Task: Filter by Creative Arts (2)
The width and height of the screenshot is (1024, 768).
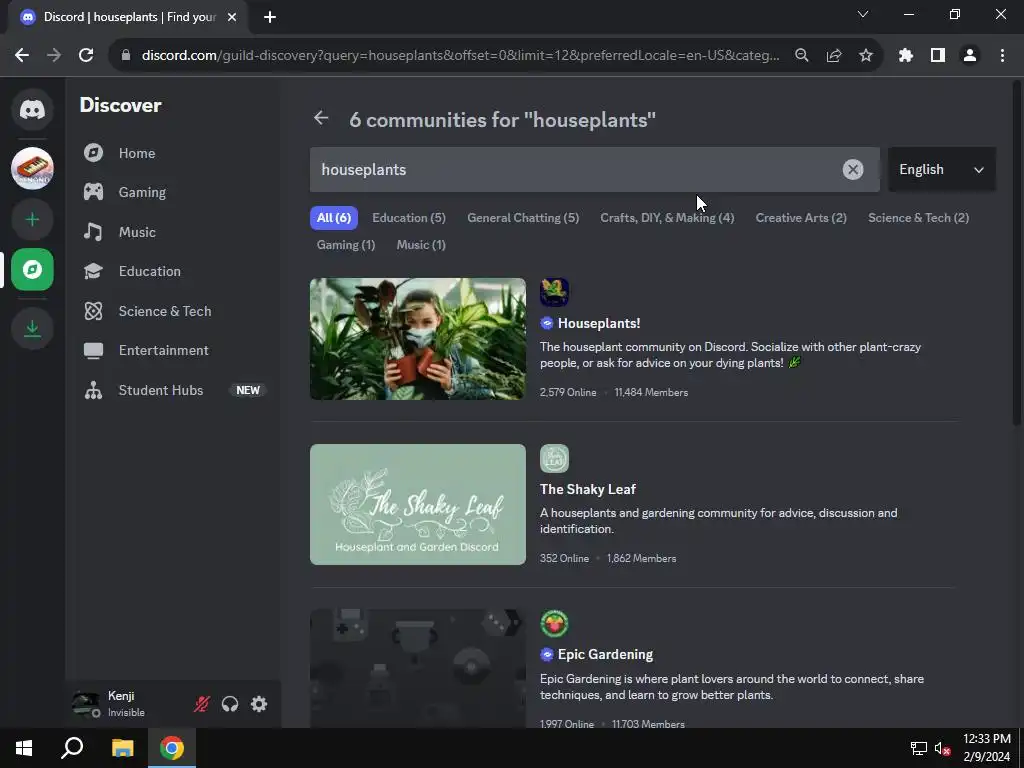Action: [801, 217]
